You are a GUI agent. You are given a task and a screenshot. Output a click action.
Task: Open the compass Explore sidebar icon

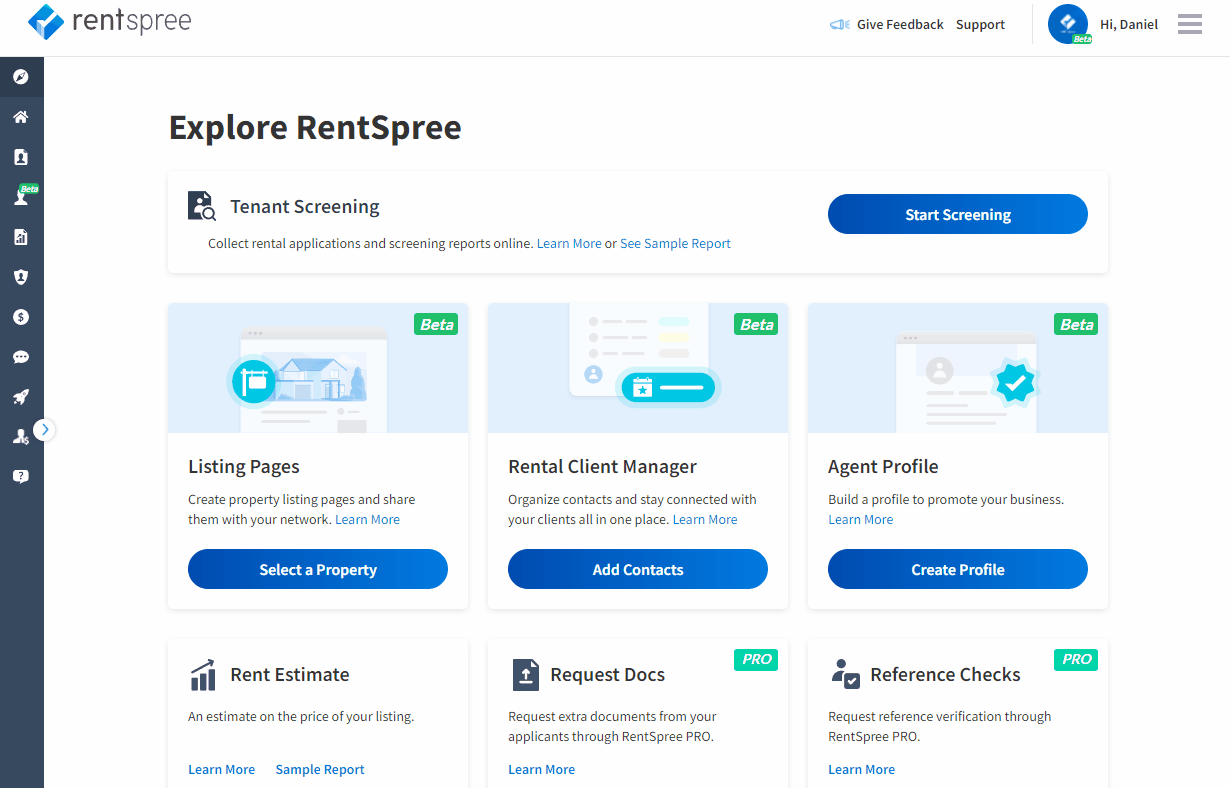(x=21, y=77)
